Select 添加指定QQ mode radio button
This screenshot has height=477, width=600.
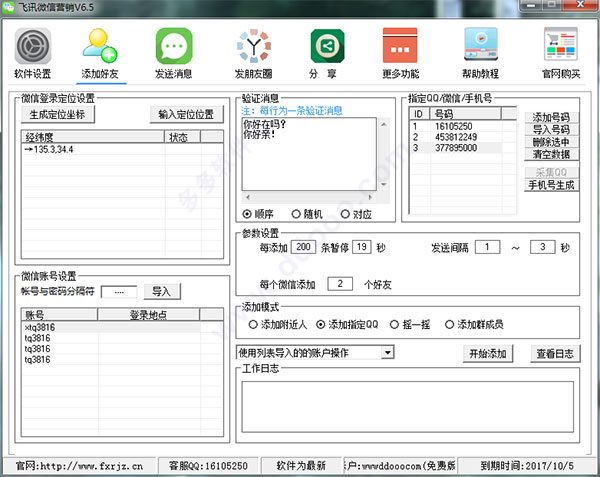[x=321, y=325]
